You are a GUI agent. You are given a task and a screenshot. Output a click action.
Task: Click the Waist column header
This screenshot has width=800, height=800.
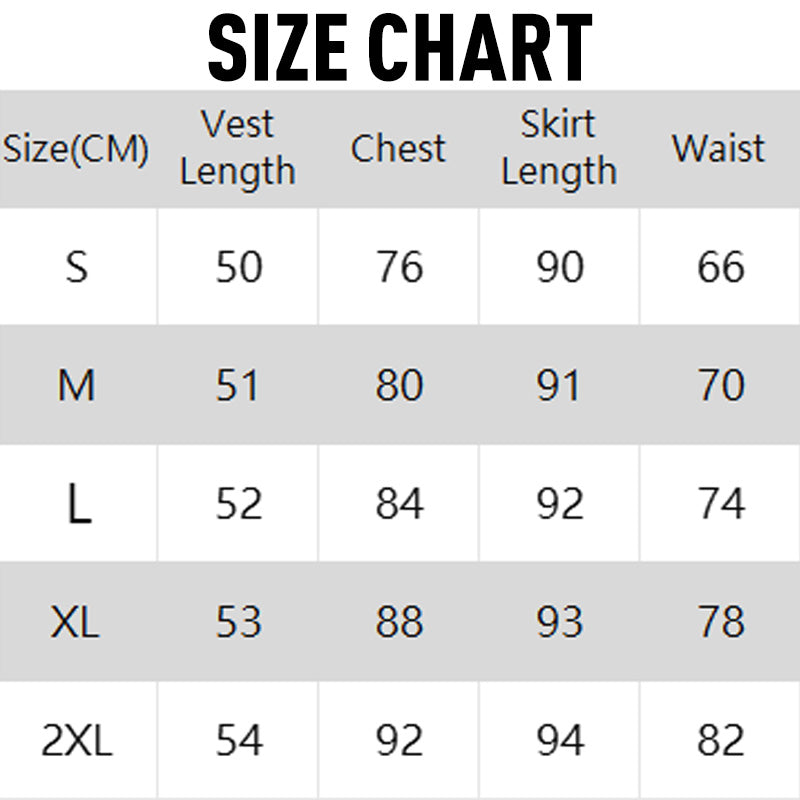719,149
